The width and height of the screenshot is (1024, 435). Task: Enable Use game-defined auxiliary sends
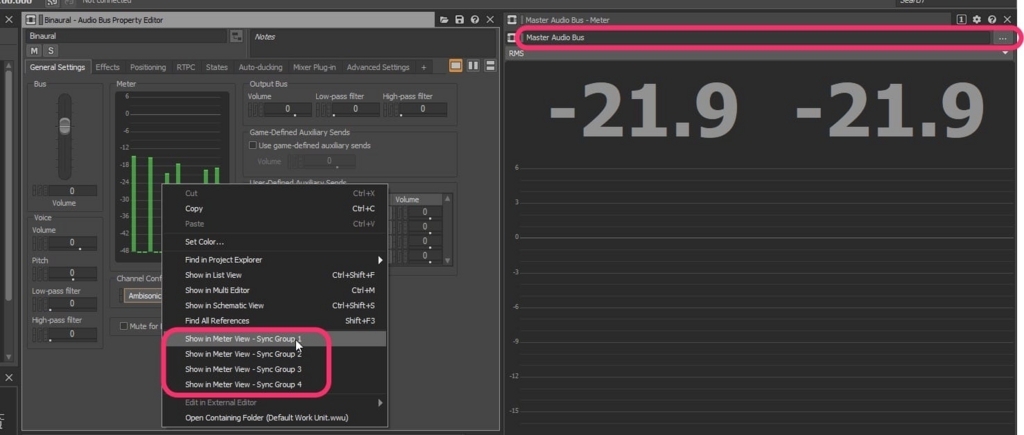[253, 146]
